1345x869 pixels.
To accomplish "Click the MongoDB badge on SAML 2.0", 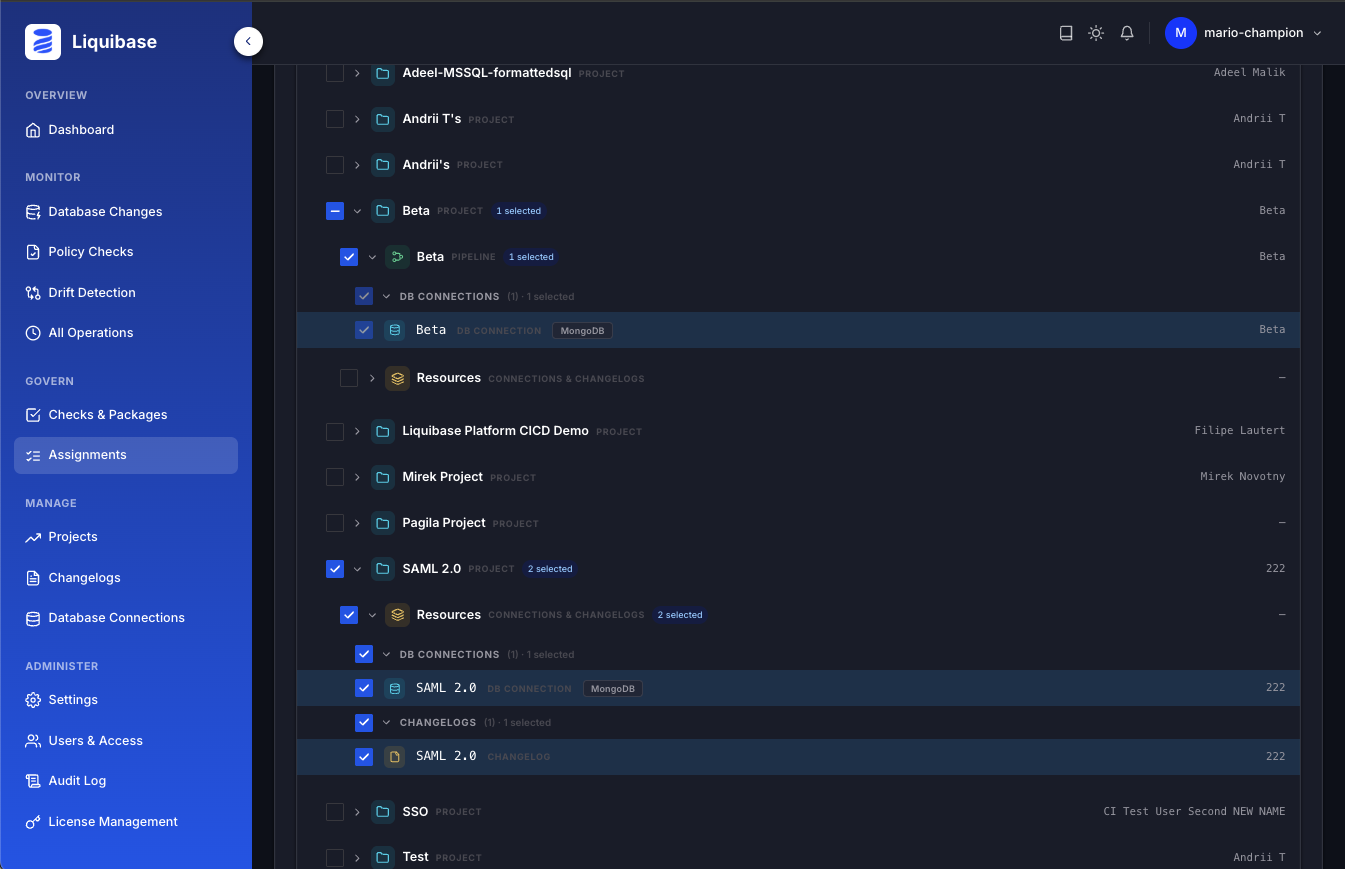I will tap(612, 688).
